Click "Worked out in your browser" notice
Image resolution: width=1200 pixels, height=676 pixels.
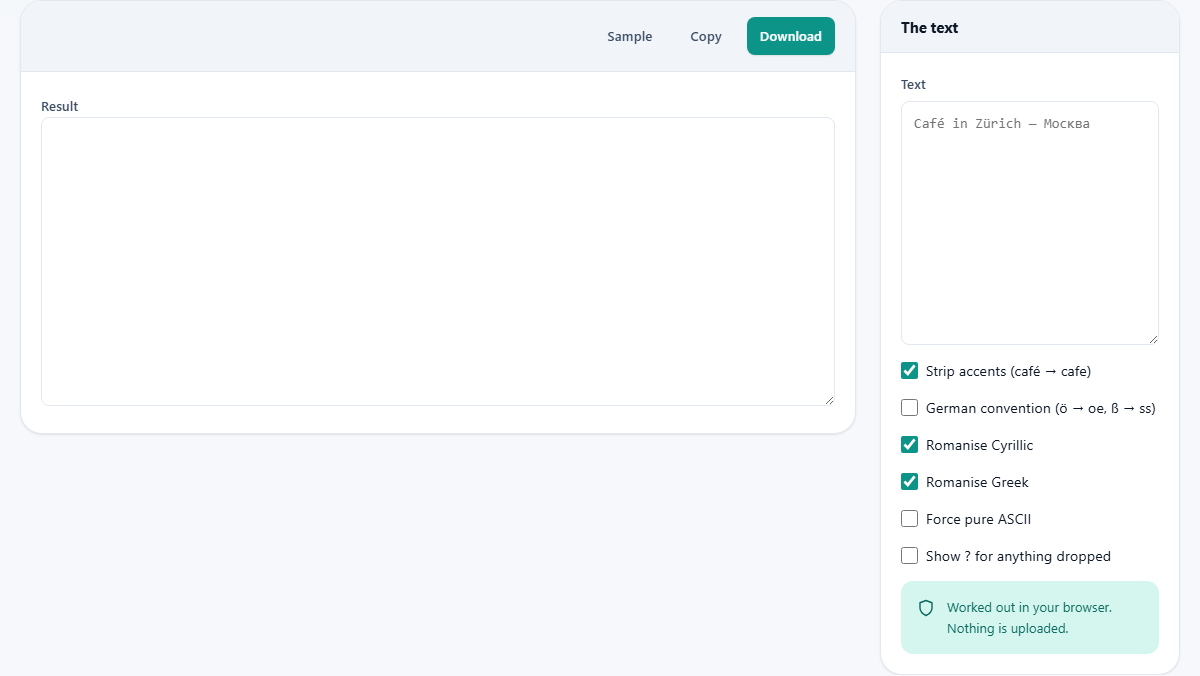(1029, 618)
